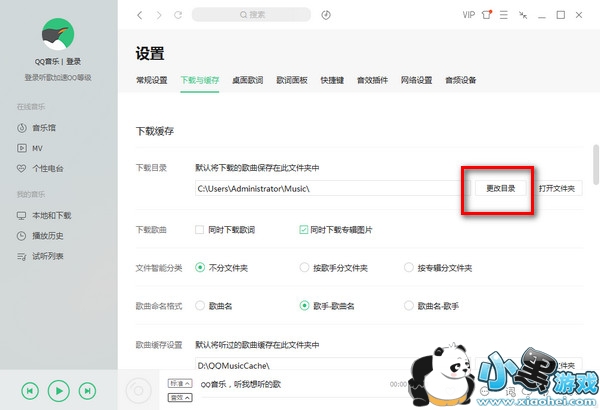Open 试听列表 in the sidebar

(x=40, y=256)
